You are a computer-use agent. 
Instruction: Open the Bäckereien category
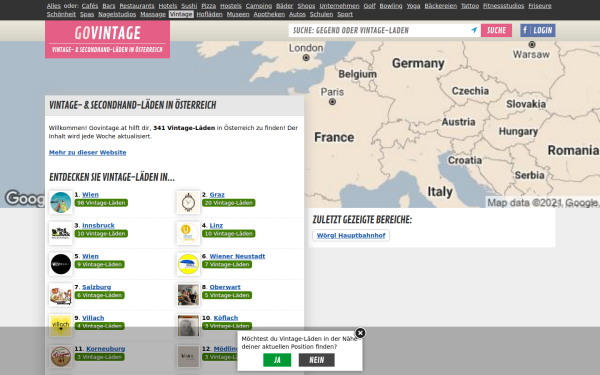tap(440, 6)
